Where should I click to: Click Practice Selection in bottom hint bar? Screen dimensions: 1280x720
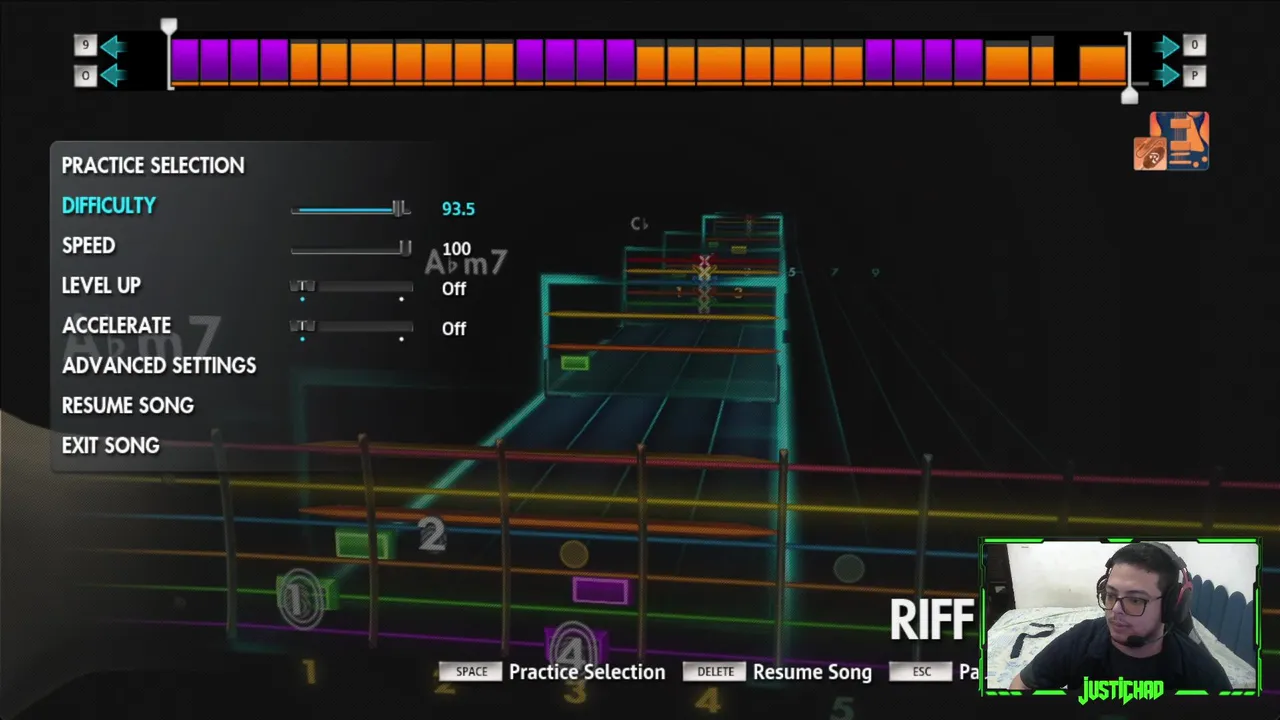(x=587, y=672)
